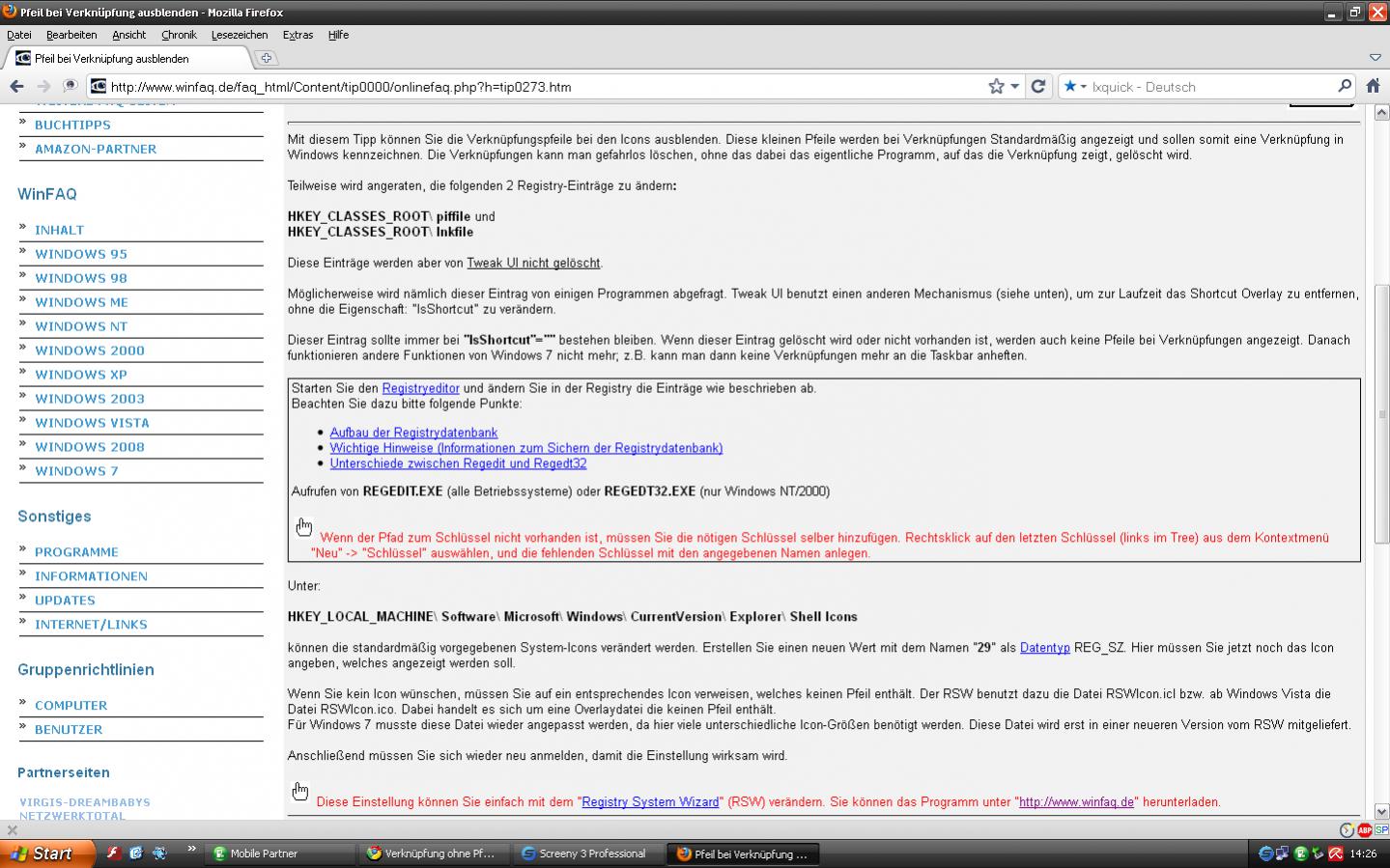Close the add-on bar with the X
Image resolution: width=1390 pixels, height=868 pixels.
click(12, 829)
